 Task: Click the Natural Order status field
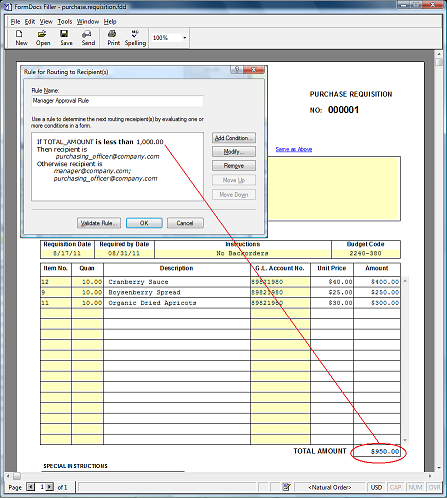330,487
